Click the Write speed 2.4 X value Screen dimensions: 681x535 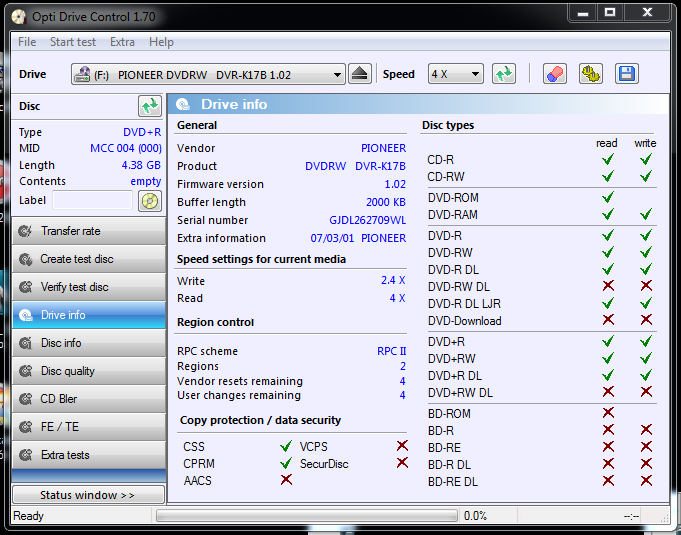(x=393, y=281)
